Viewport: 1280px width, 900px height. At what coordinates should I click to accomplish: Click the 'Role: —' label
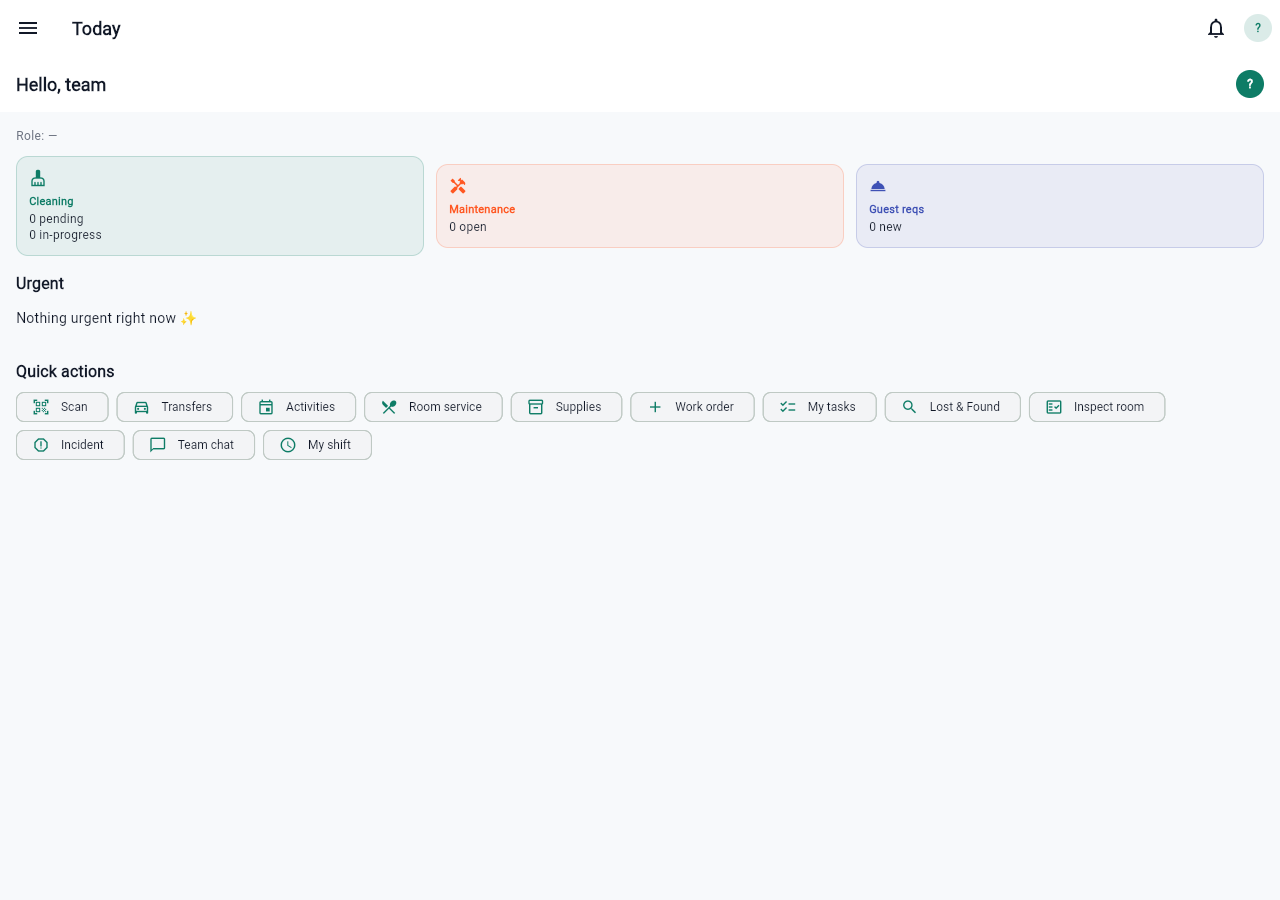(x=37, y=136)
